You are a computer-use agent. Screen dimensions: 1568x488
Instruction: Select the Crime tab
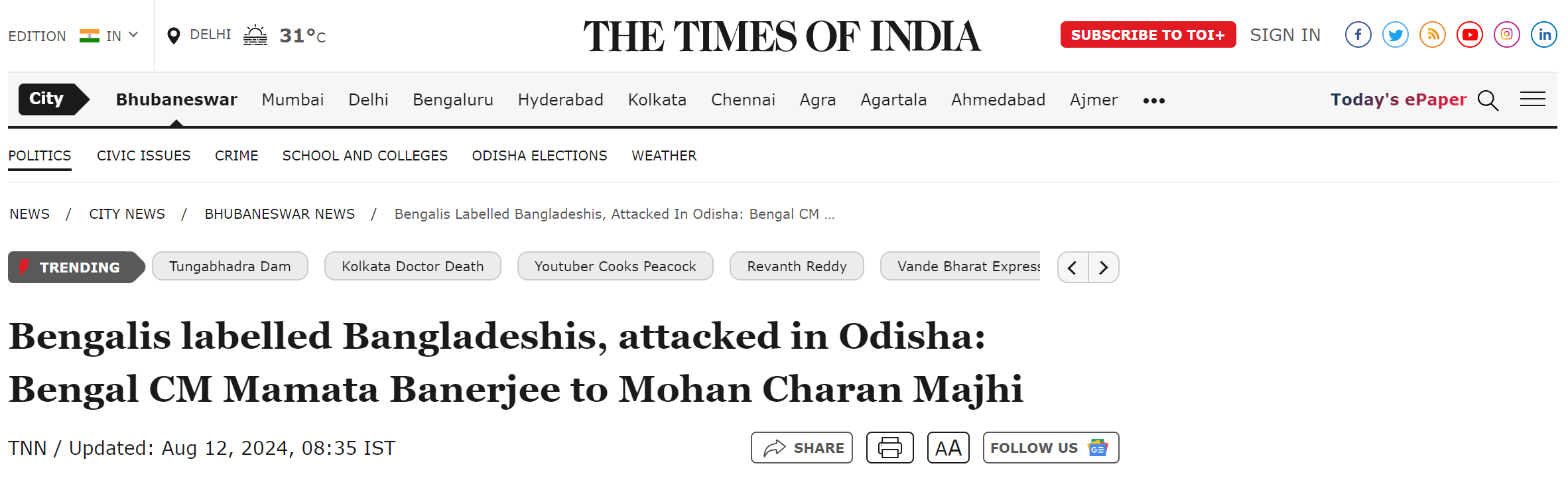point(236,156)
